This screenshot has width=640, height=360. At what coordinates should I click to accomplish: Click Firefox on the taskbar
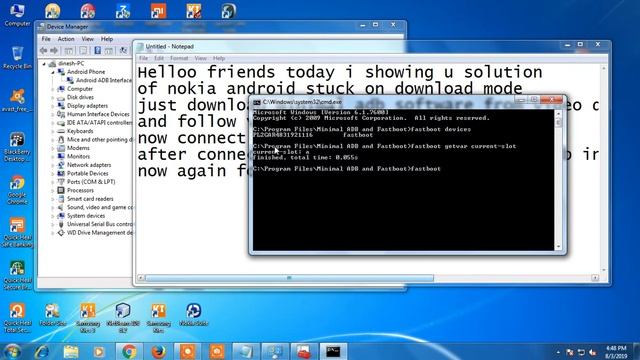tap(158, 351)
